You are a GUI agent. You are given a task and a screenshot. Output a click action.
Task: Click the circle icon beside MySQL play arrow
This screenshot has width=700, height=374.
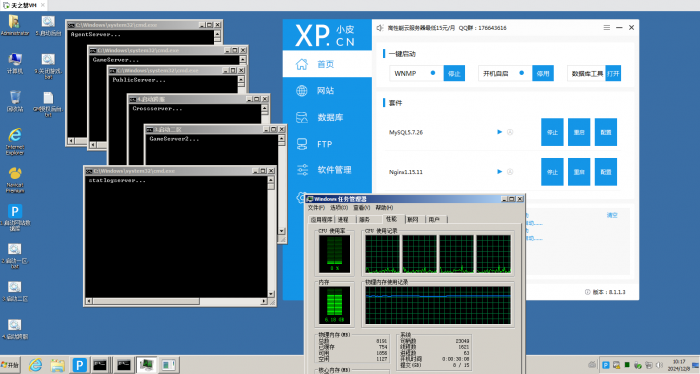(x=510, y=132)
